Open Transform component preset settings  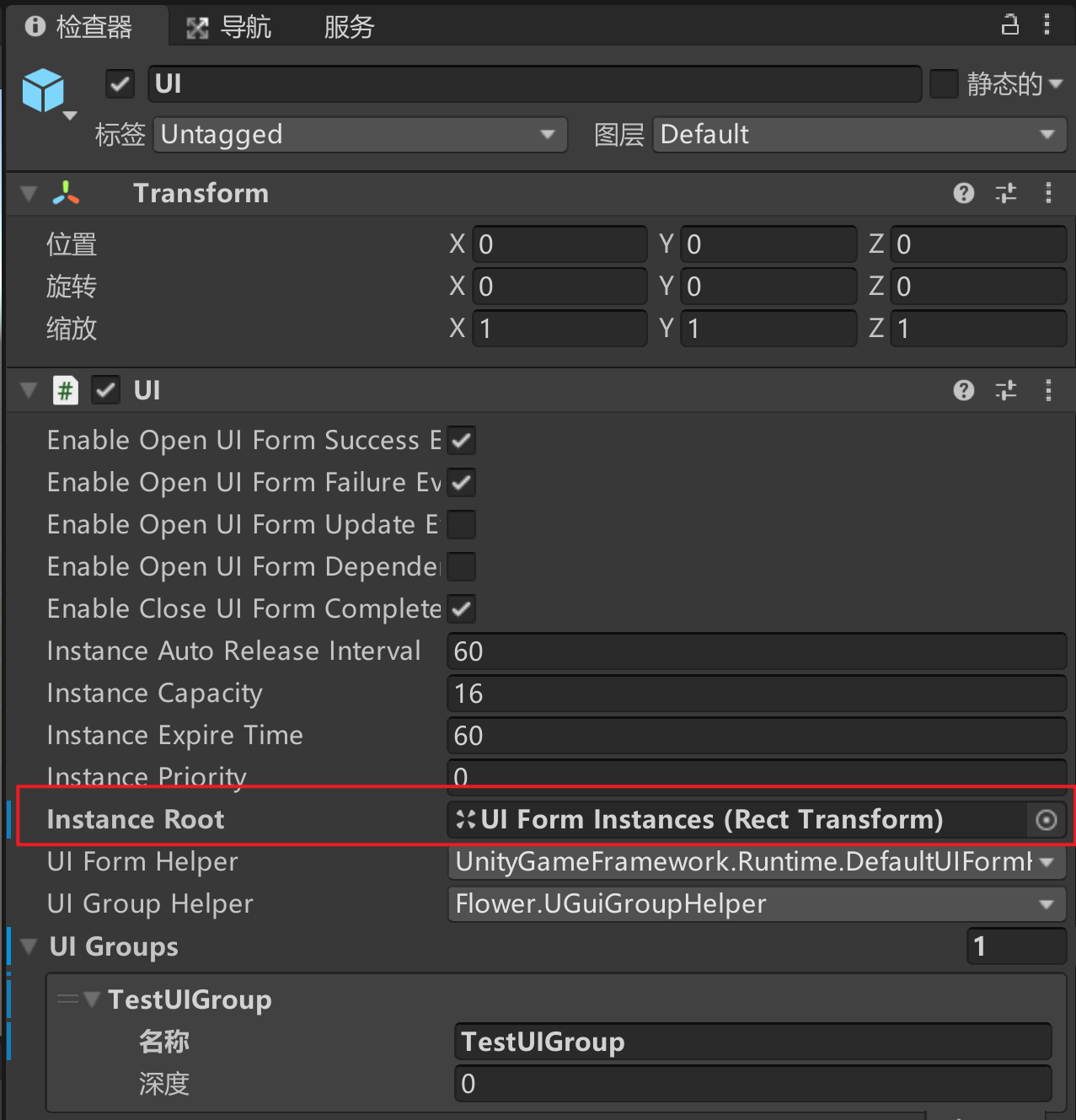[1006, 194]
